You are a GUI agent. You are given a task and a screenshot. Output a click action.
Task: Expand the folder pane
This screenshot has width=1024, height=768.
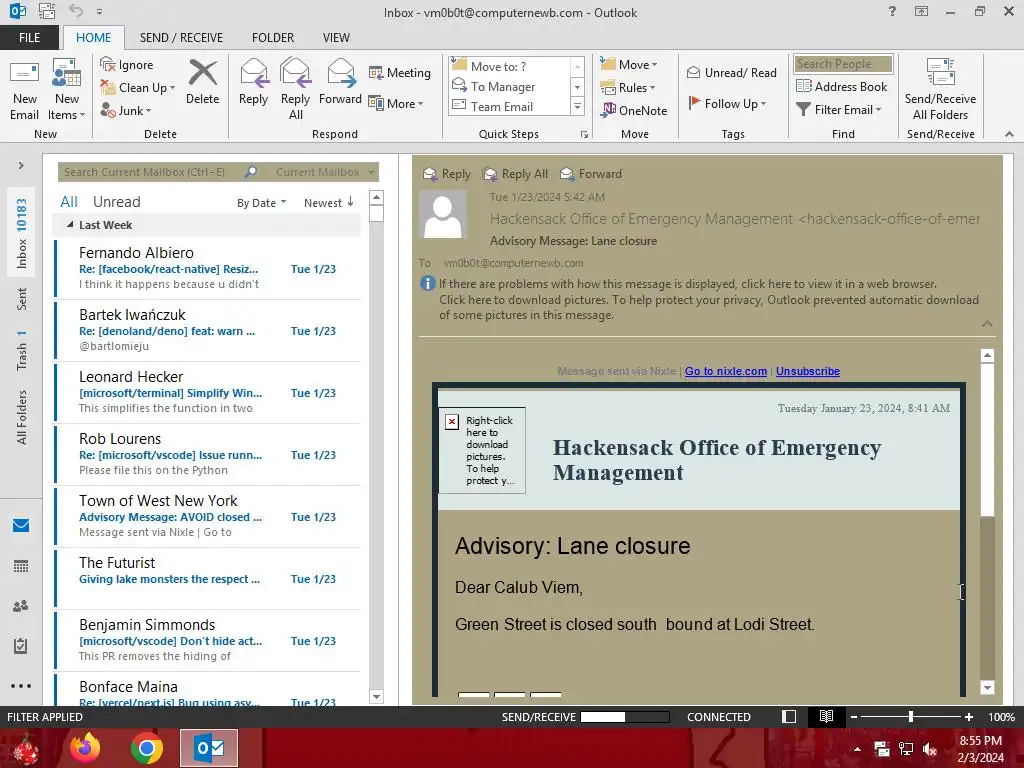[x=21, y=166]
